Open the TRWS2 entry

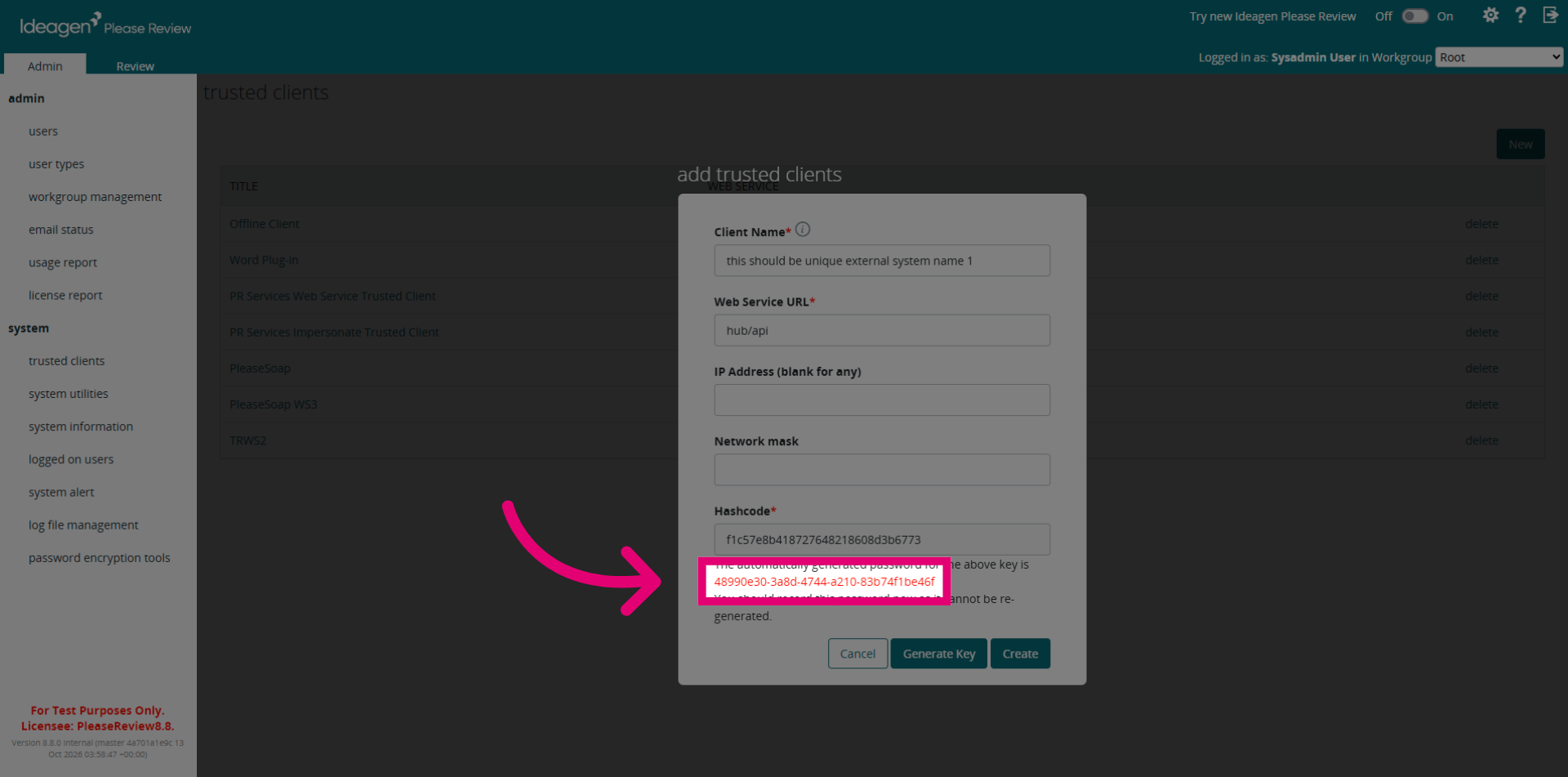pos(247,440)
